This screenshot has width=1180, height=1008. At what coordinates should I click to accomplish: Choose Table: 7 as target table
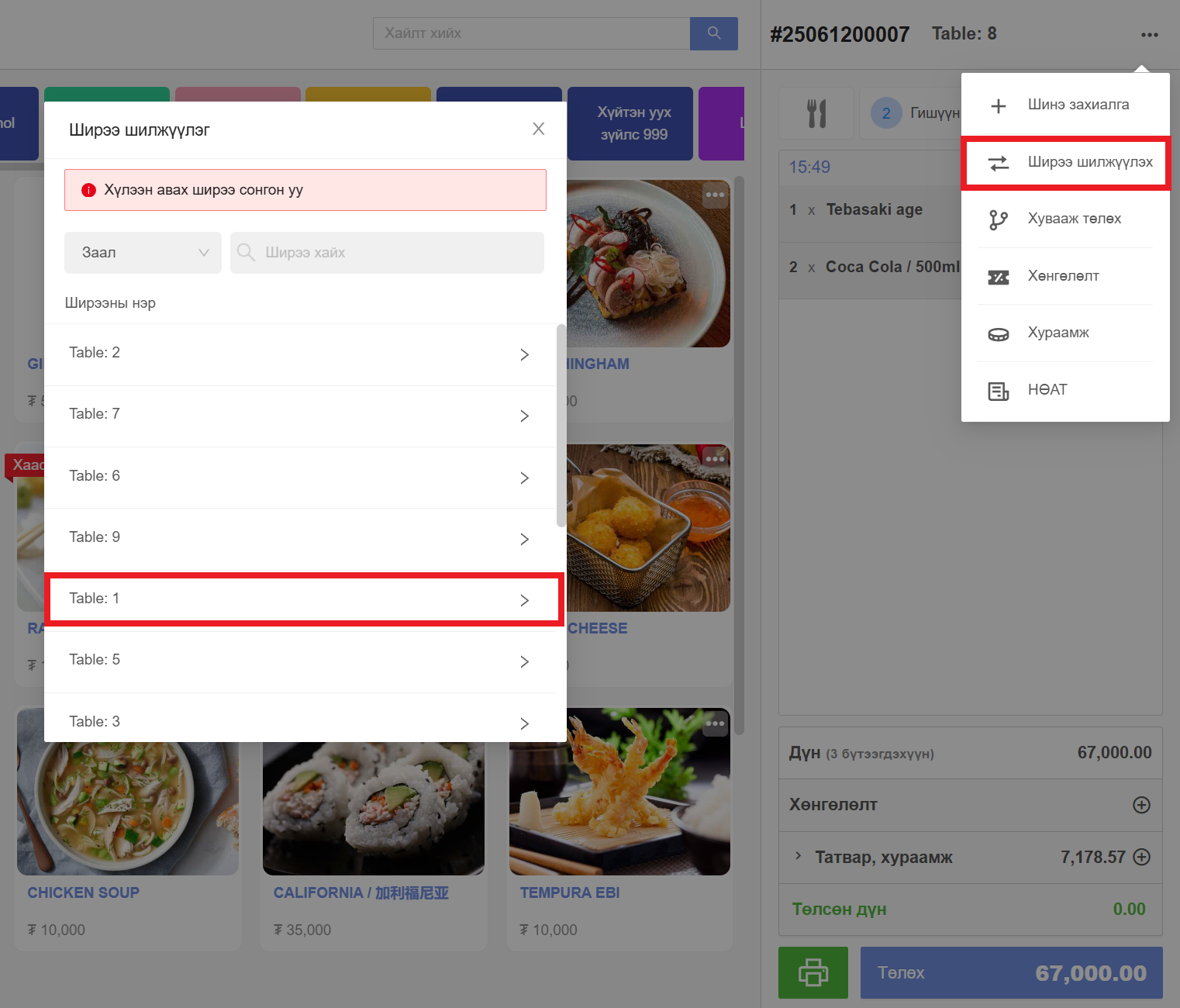click(304, 415)
